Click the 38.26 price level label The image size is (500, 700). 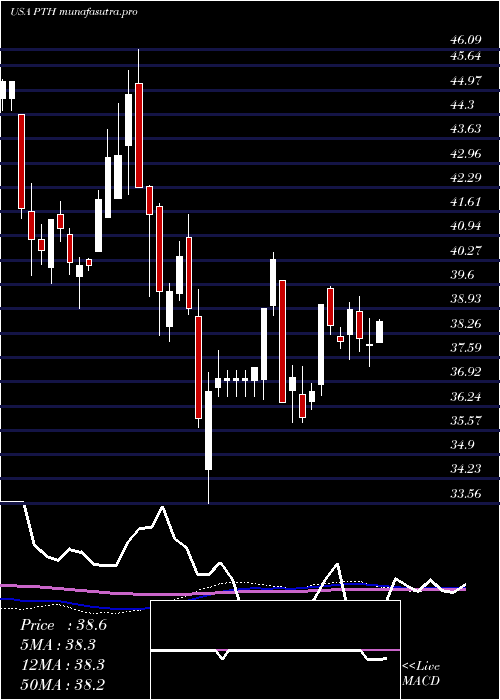pos(465,324)
